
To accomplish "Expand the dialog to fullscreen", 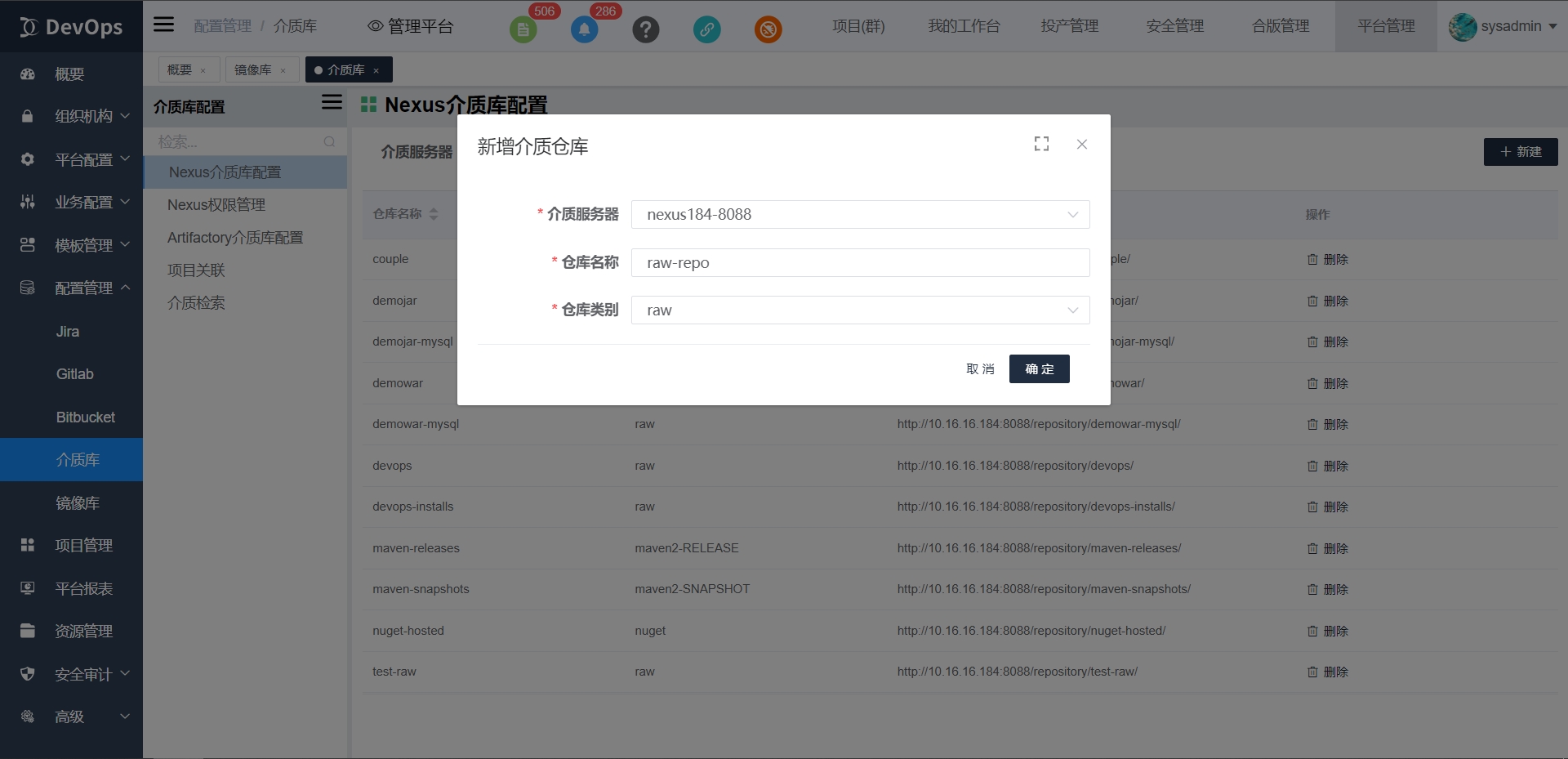I will (x=1041, y=144).
